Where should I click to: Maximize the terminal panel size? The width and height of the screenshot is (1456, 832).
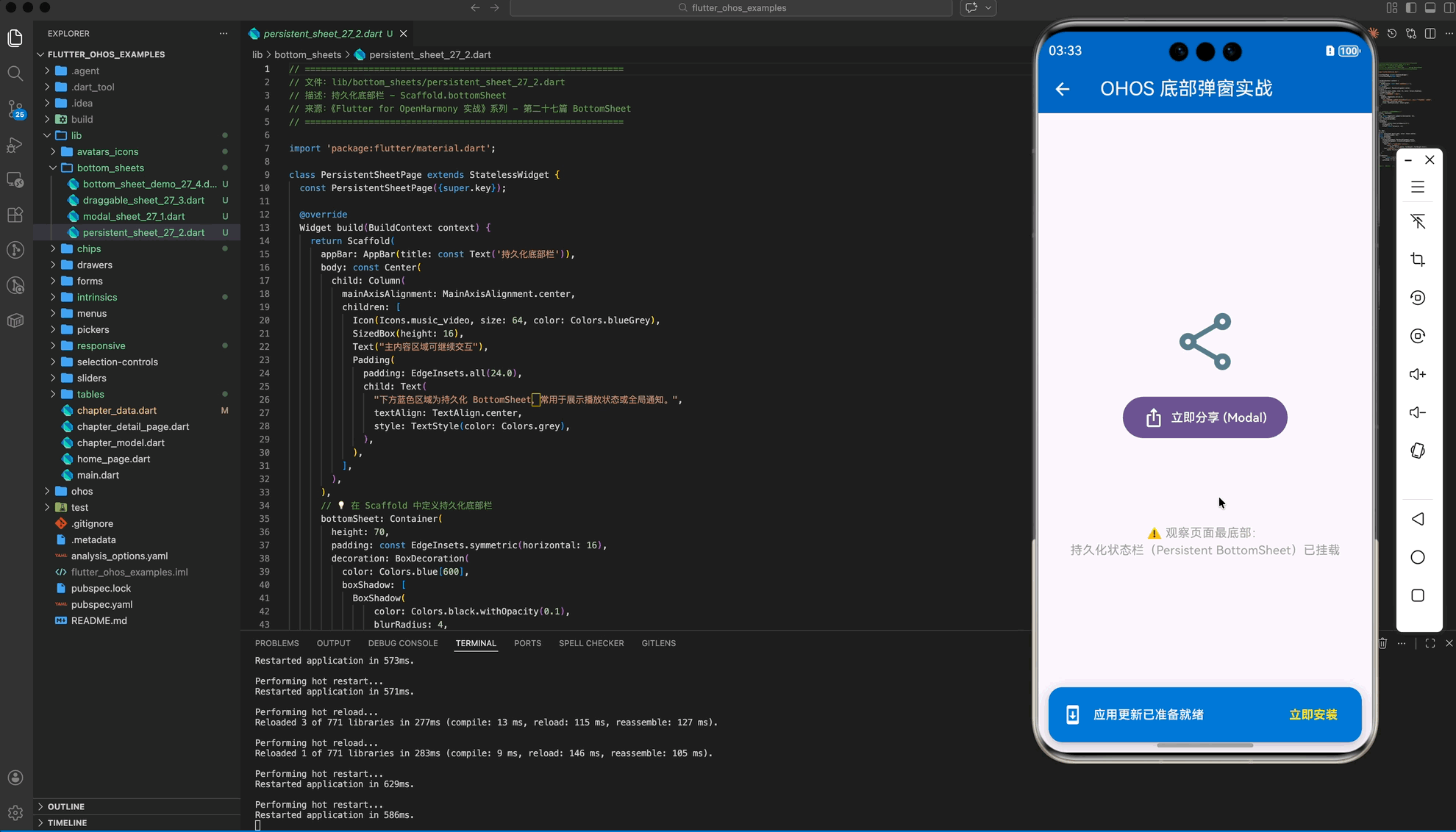(x=1430, y=643)
